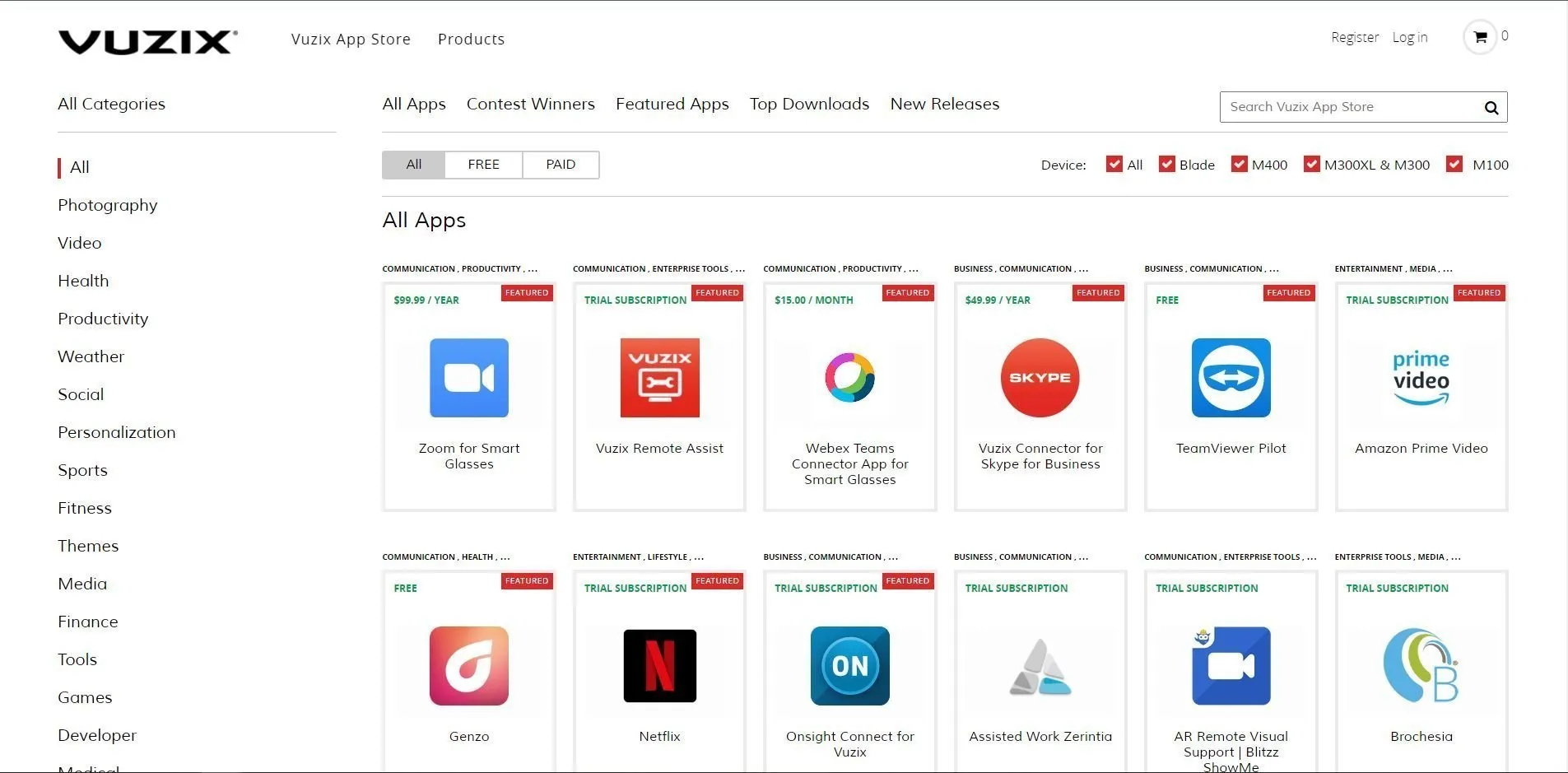Click the Vuzix Connector for Skype title
This screenshot has width=1568, height=773.
click(1040, 456)
